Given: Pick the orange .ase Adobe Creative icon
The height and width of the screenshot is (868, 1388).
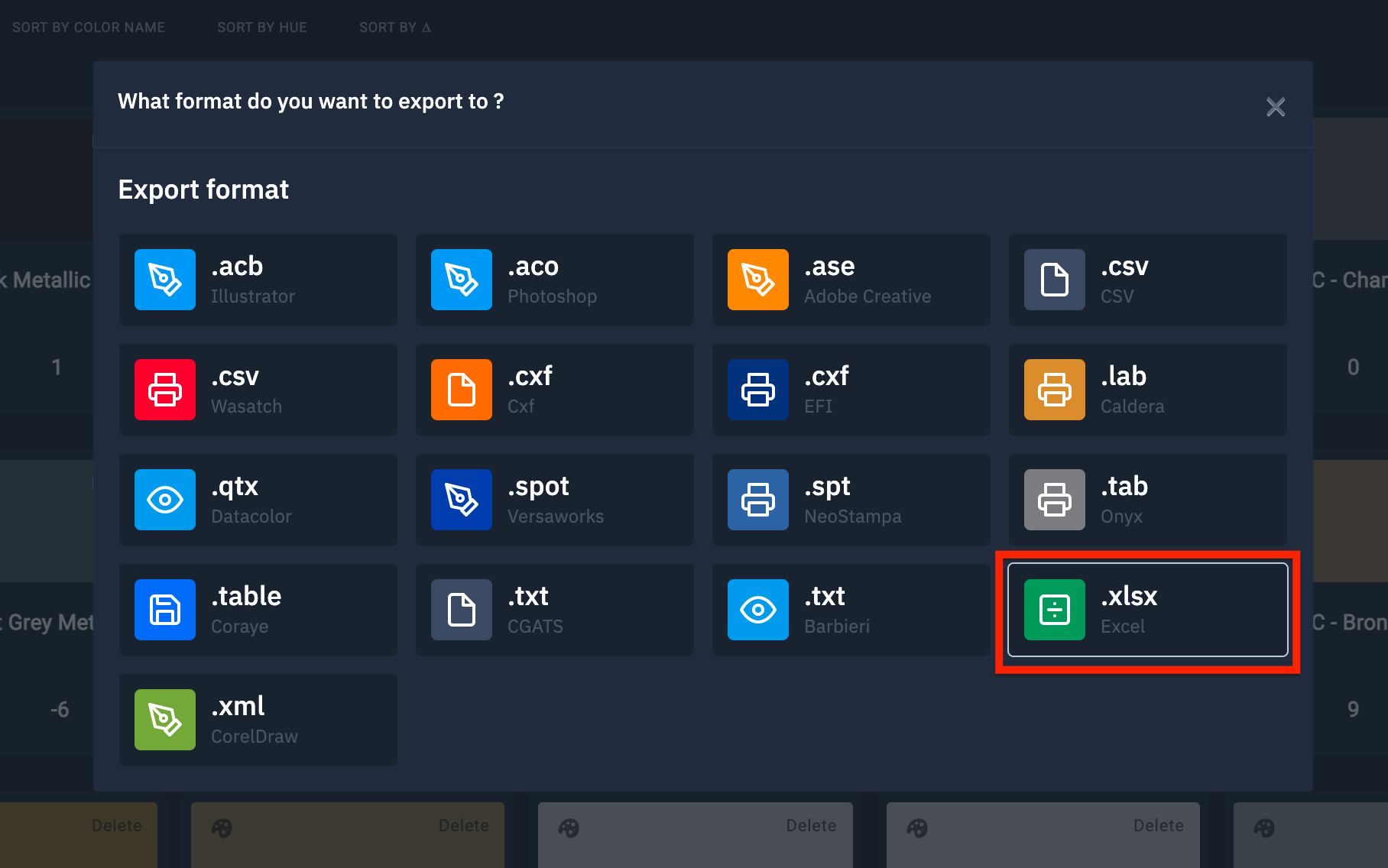Looking at the screenshot, I should tap(758, 280).
